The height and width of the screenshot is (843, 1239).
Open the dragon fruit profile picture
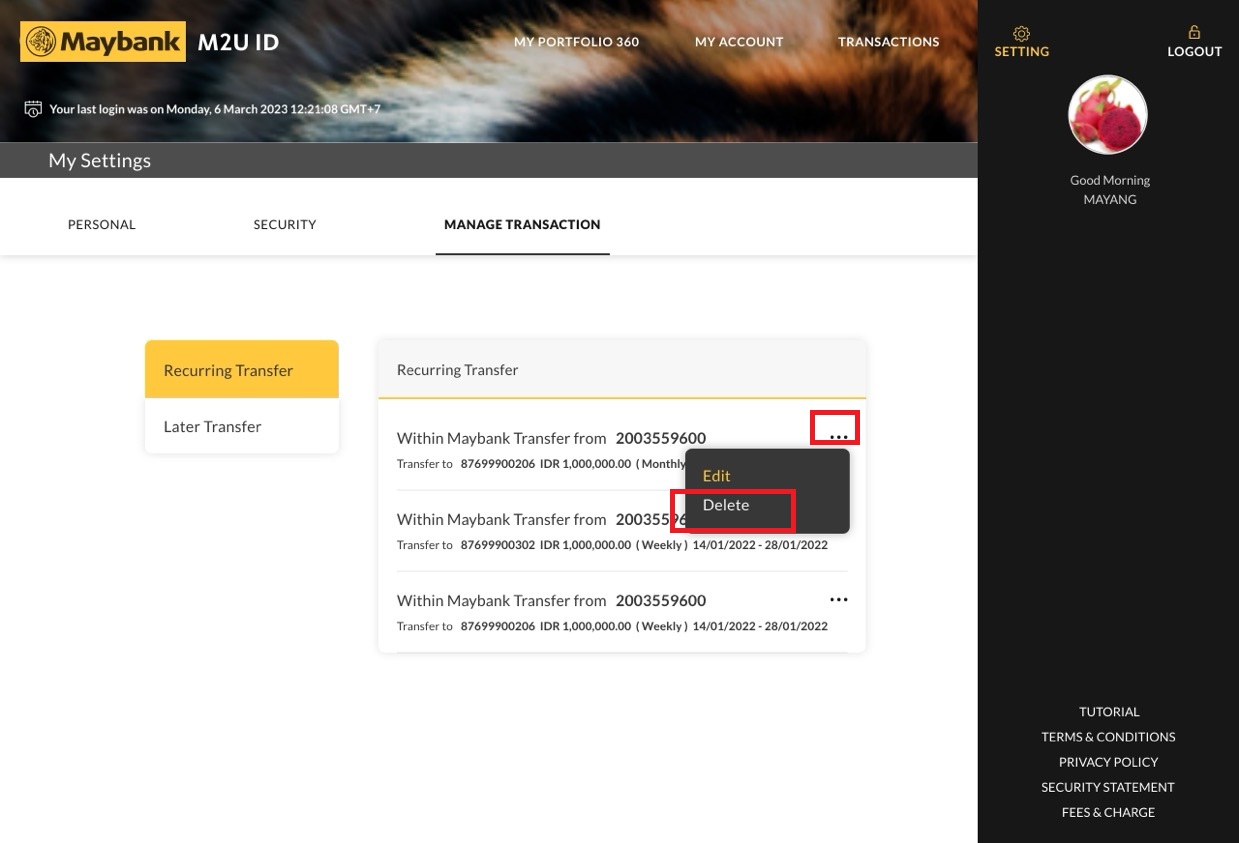[1108, 115]
